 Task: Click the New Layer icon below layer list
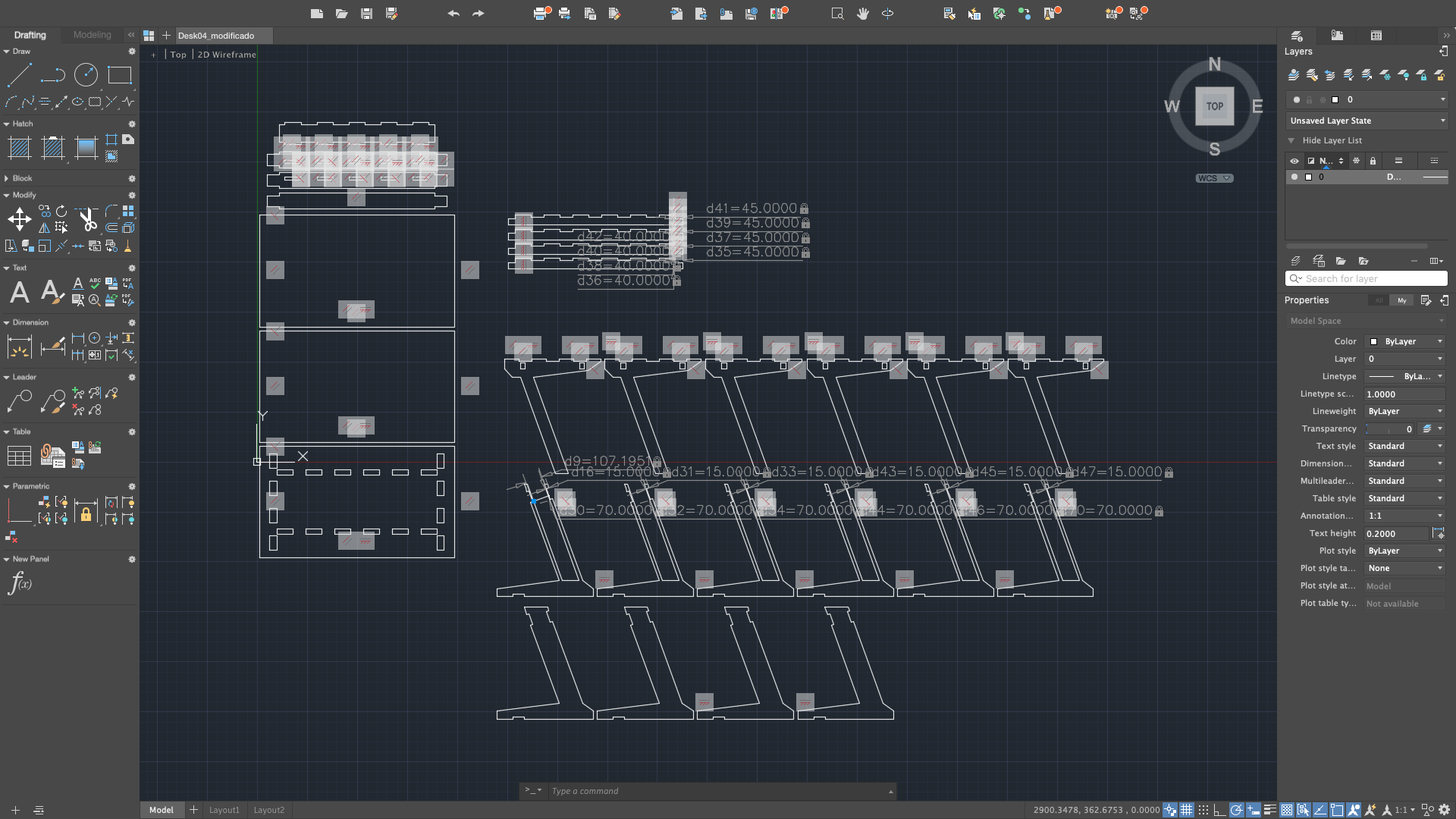(x=1296, y=261)
